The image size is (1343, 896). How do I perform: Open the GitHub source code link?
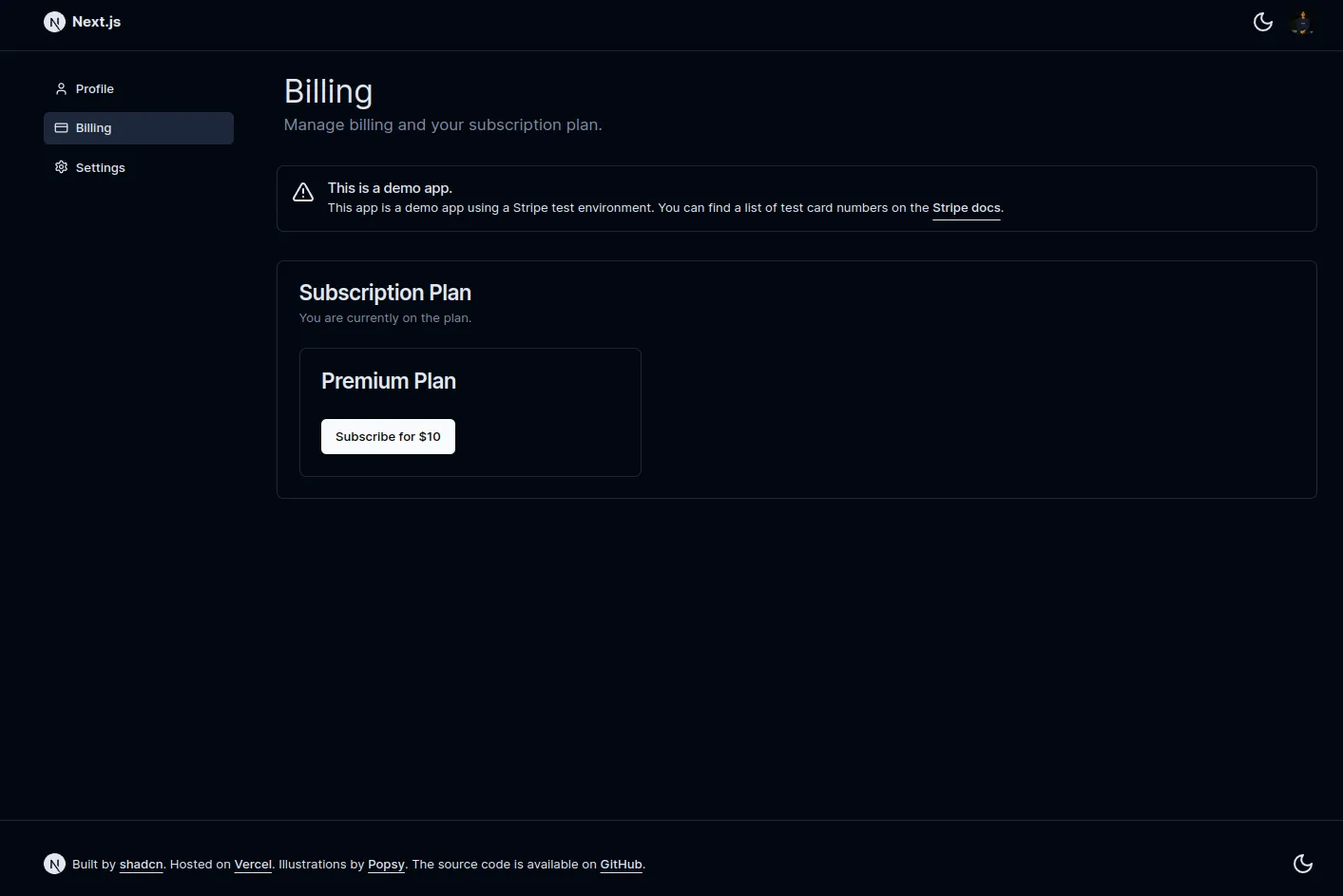pos(621,864)
